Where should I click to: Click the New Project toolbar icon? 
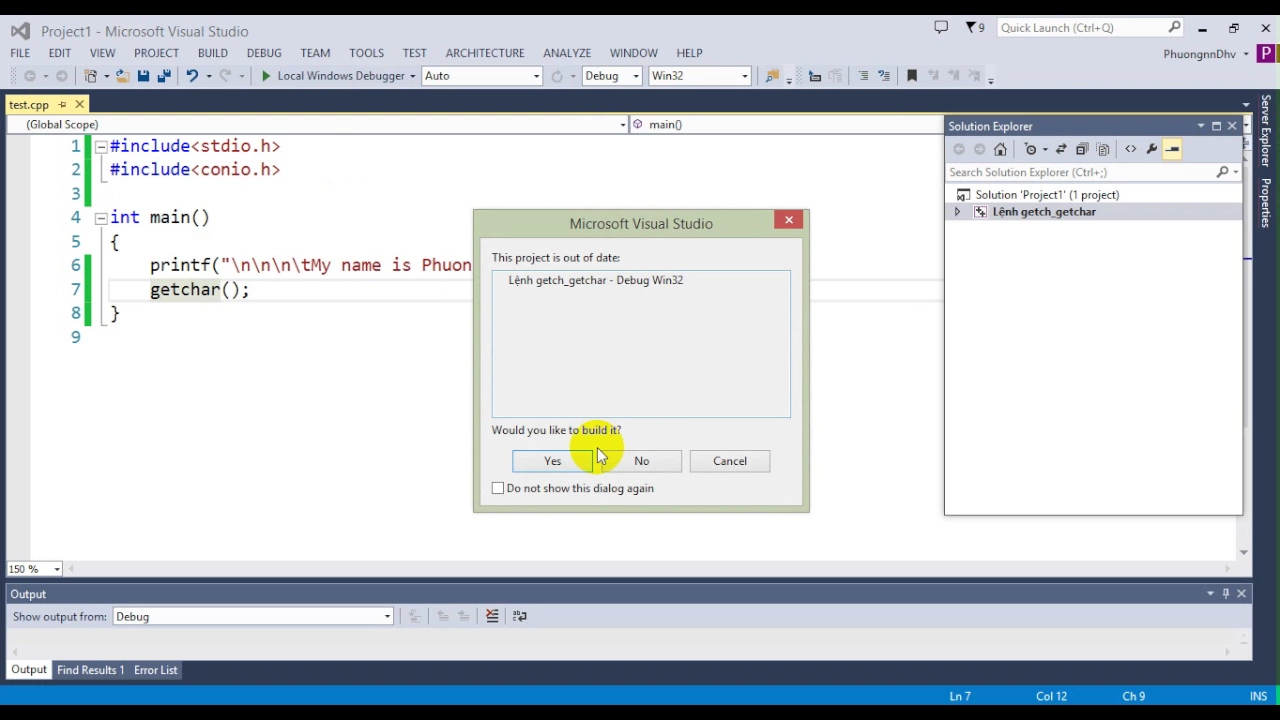click(91, 76)
